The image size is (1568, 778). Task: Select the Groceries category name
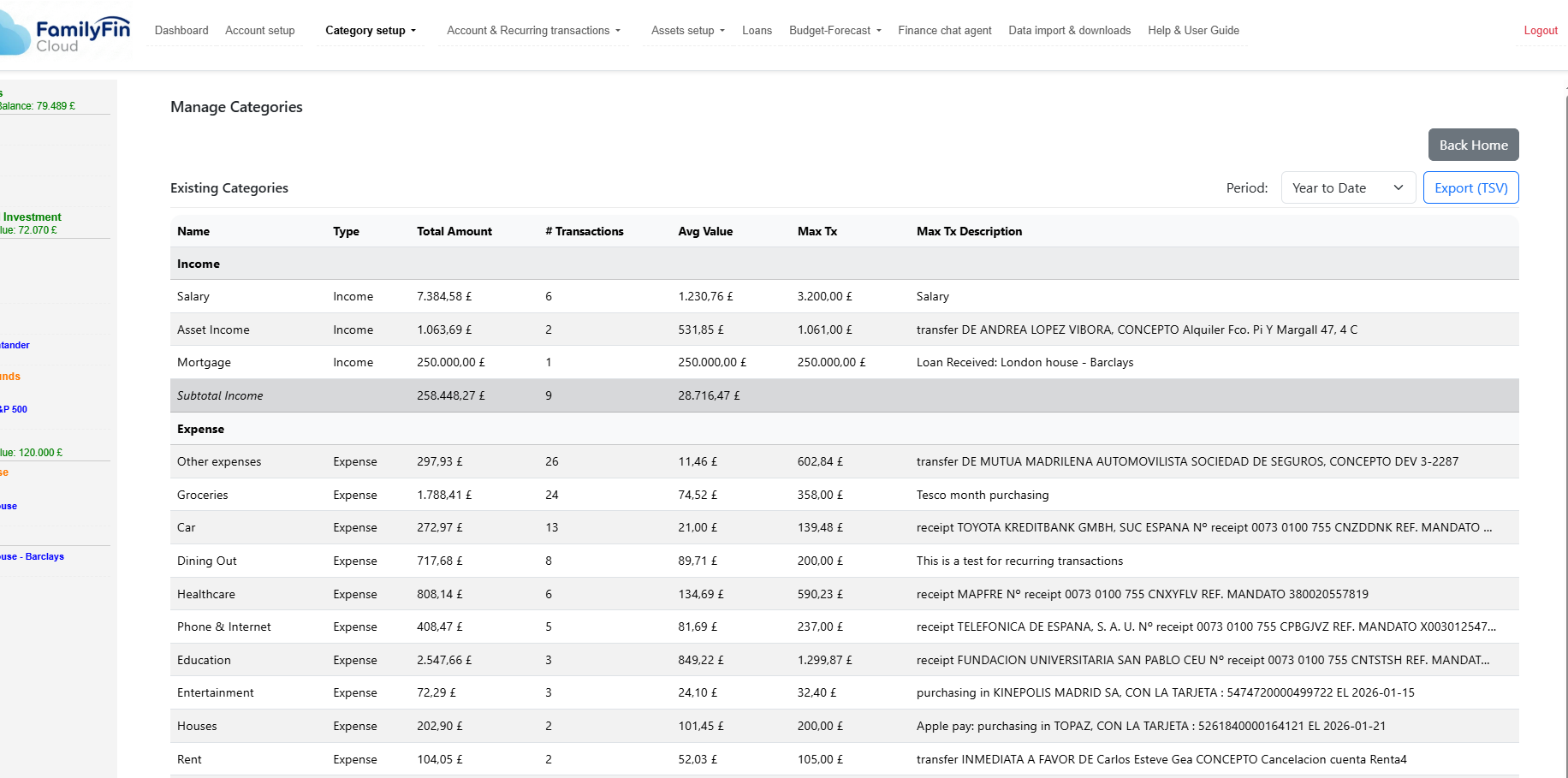[203, 495]
